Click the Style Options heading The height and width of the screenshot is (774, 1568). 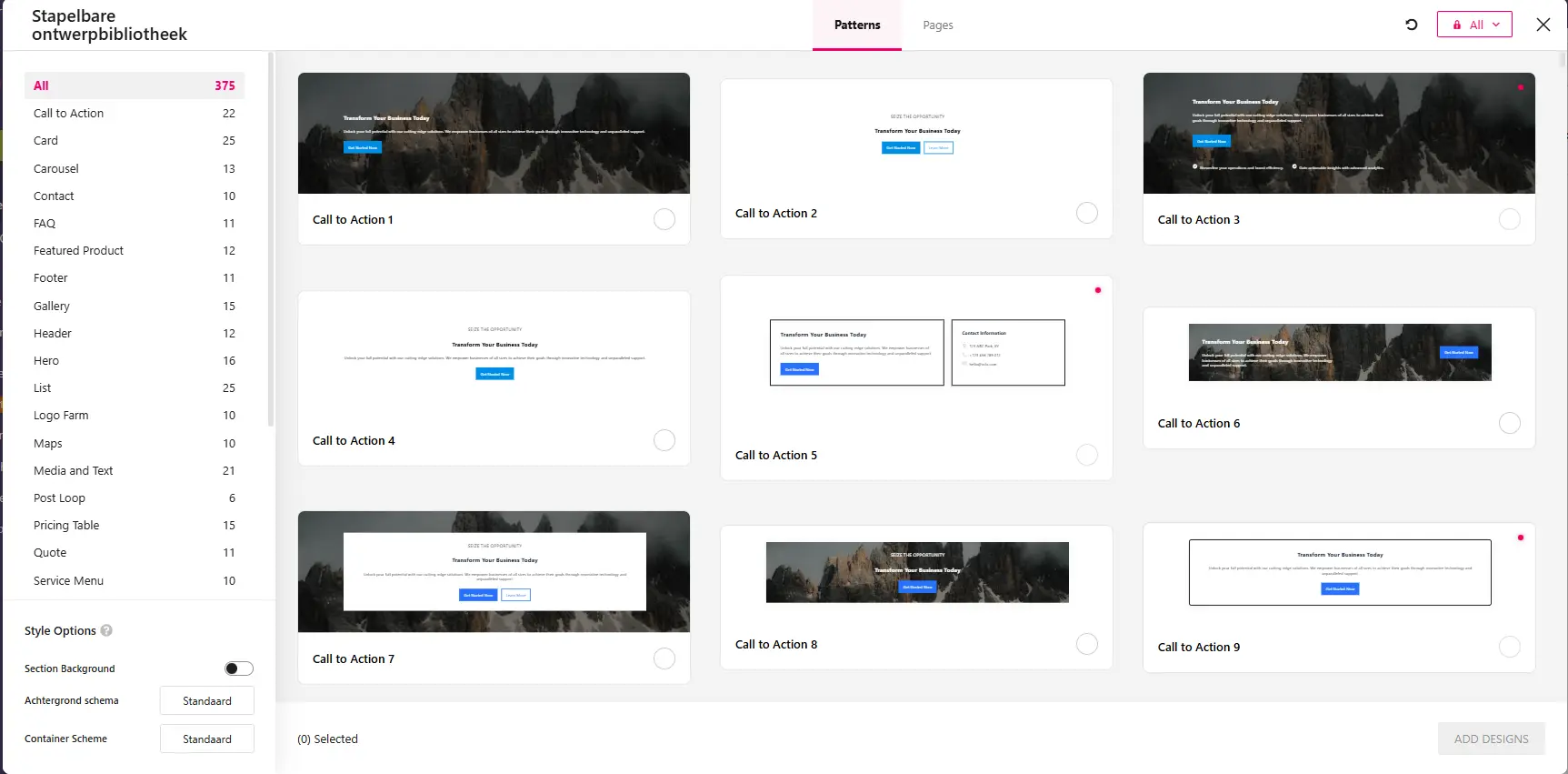(60, 630)
